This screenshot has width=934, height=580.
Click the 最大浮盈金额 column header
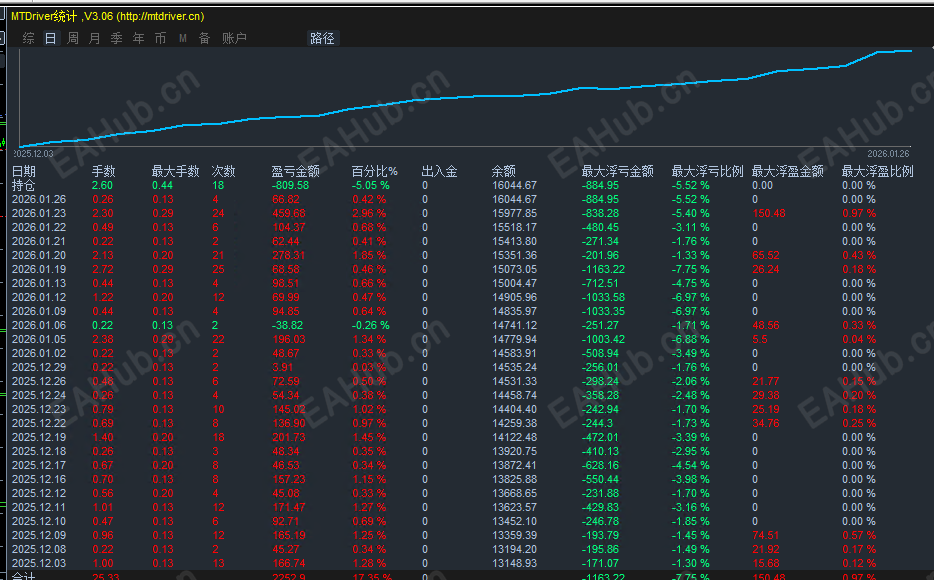click(787, 171)
